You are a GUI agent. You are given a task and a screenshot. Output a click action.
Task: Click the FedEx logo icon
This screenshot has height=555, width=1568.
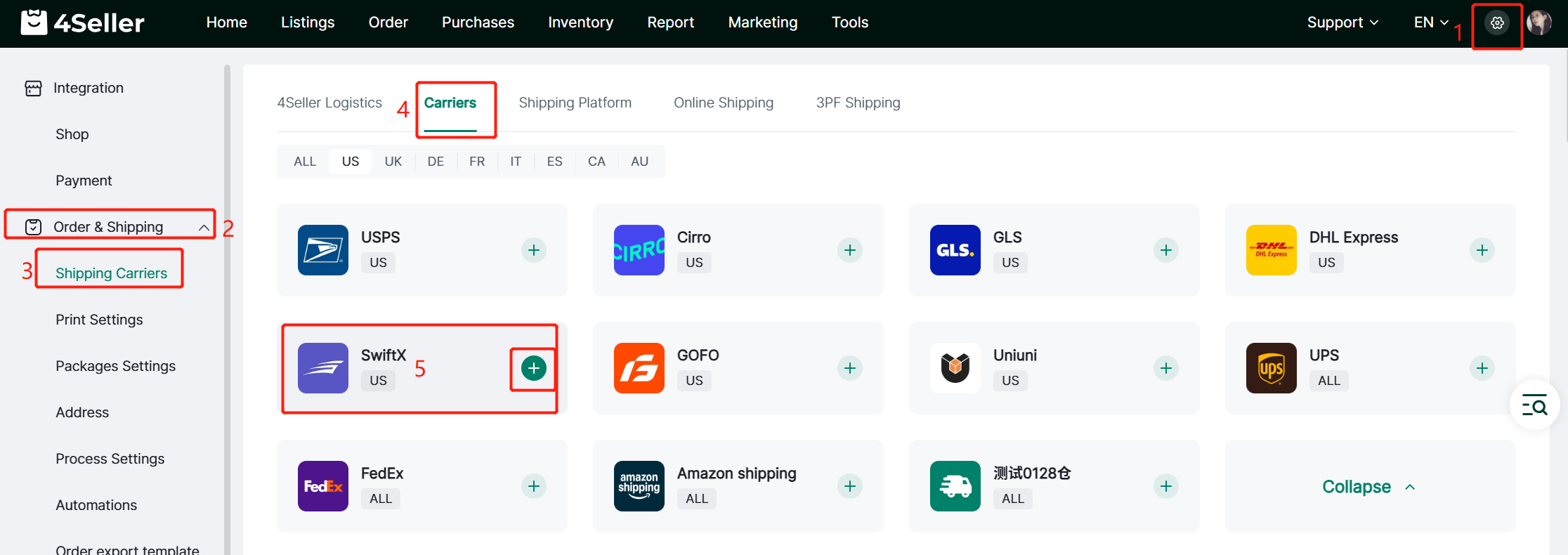click(x=323, y=486)
